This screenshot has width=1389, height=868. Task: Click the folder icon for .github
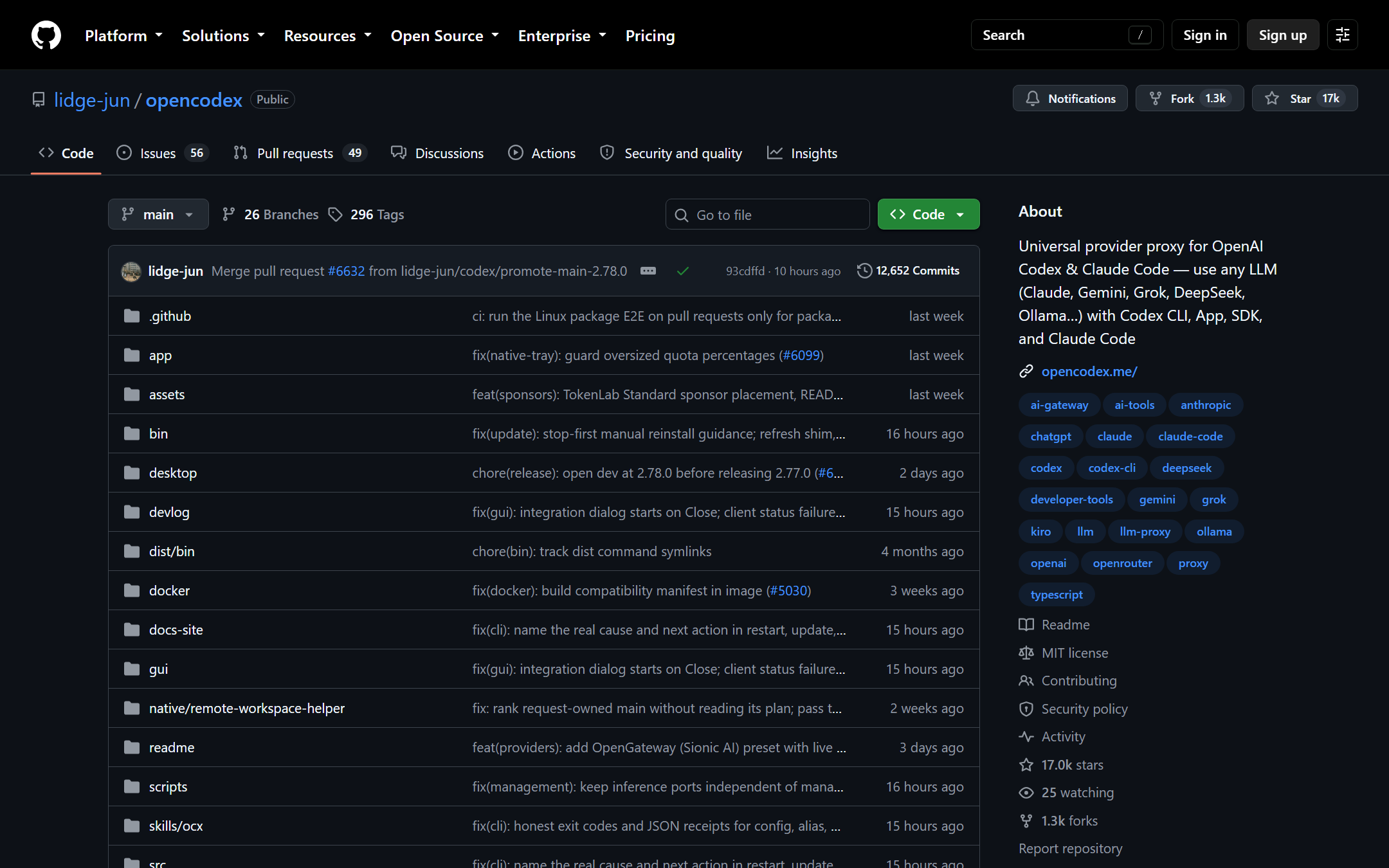(132, 316)
